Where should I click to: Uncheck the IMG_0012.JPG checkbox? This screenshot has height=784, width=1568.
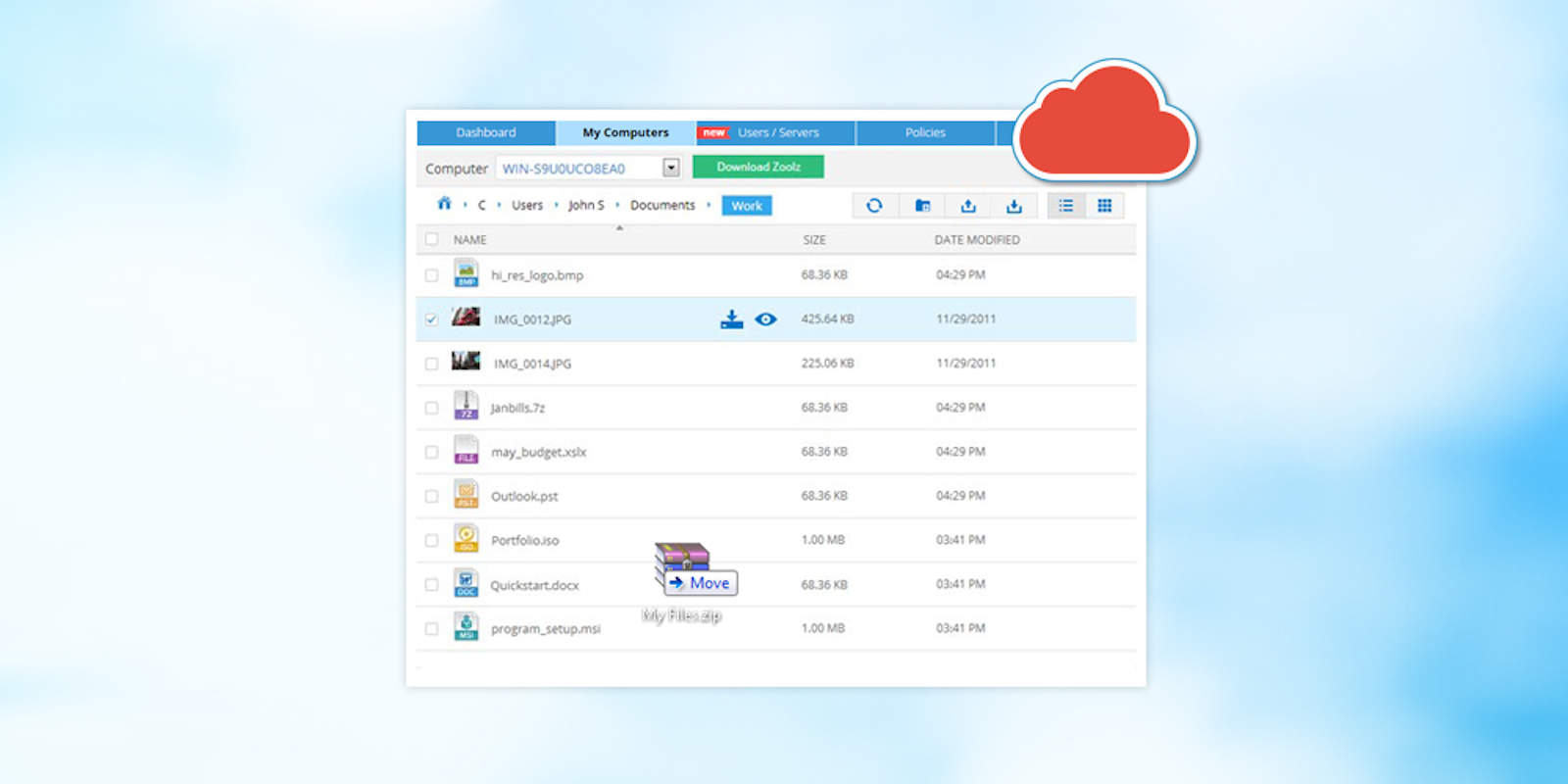[431, 319]
